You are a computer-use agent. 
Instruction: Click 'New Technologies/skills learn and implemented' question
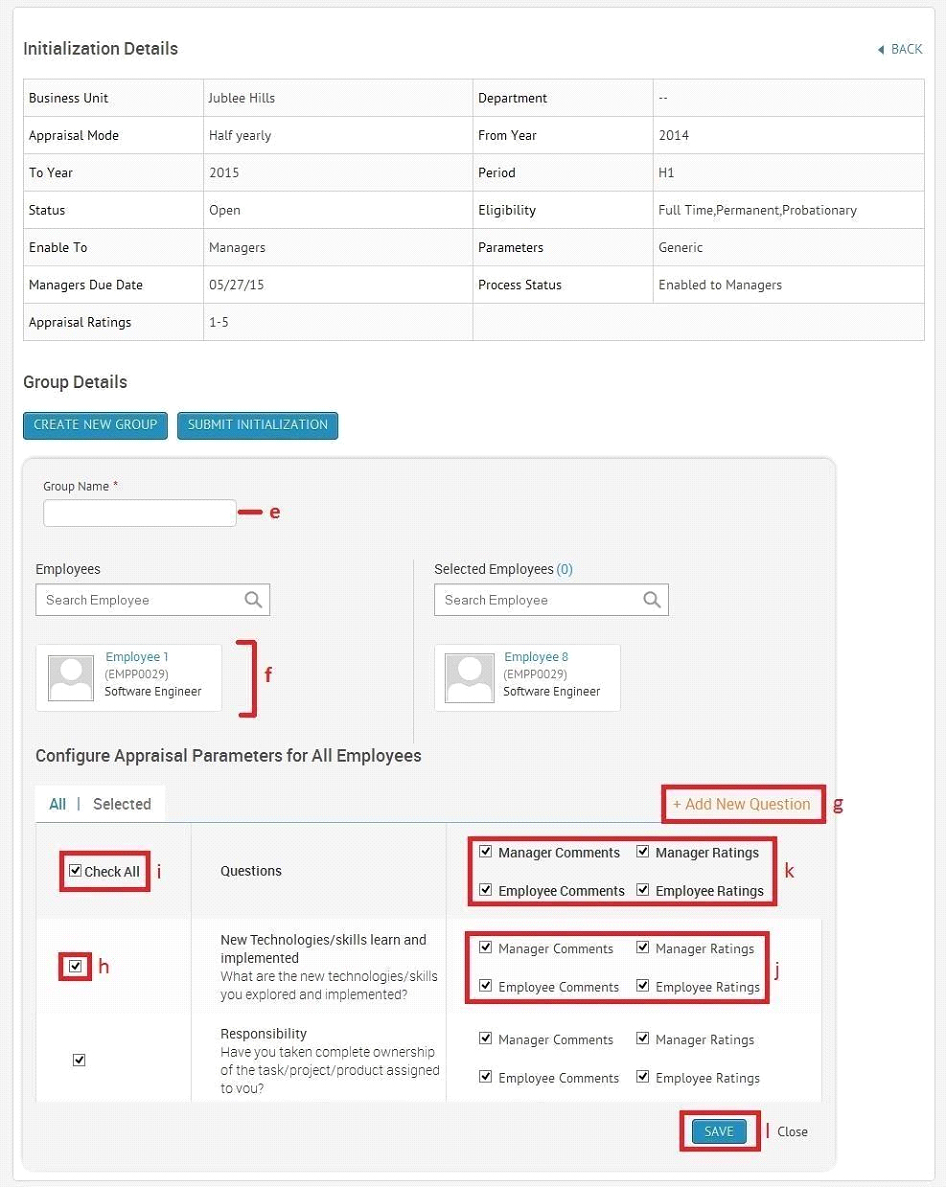tap(323, 949)
